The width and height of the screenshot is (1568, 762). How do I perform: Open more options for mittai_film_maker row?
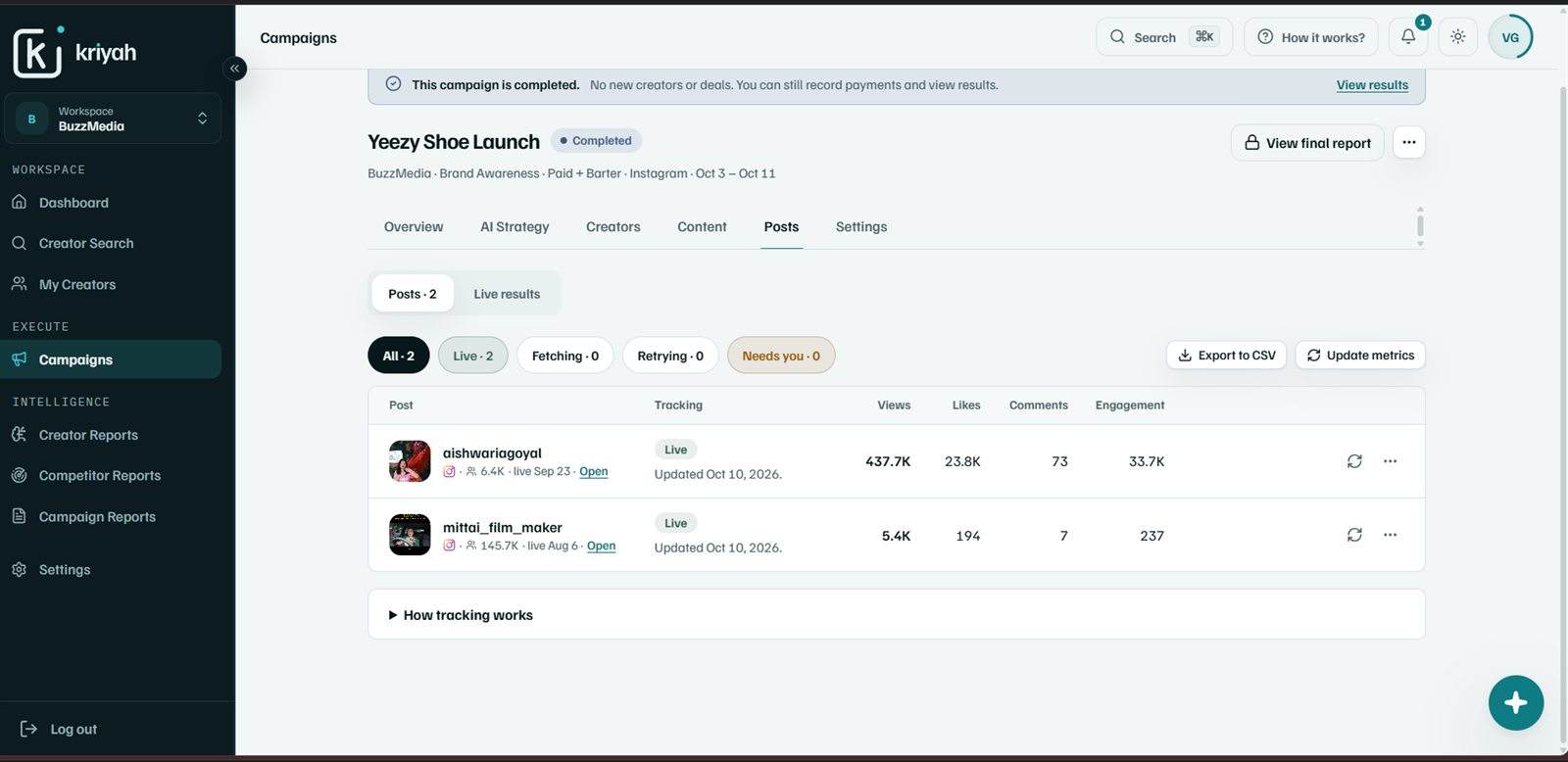(1390, 535)
